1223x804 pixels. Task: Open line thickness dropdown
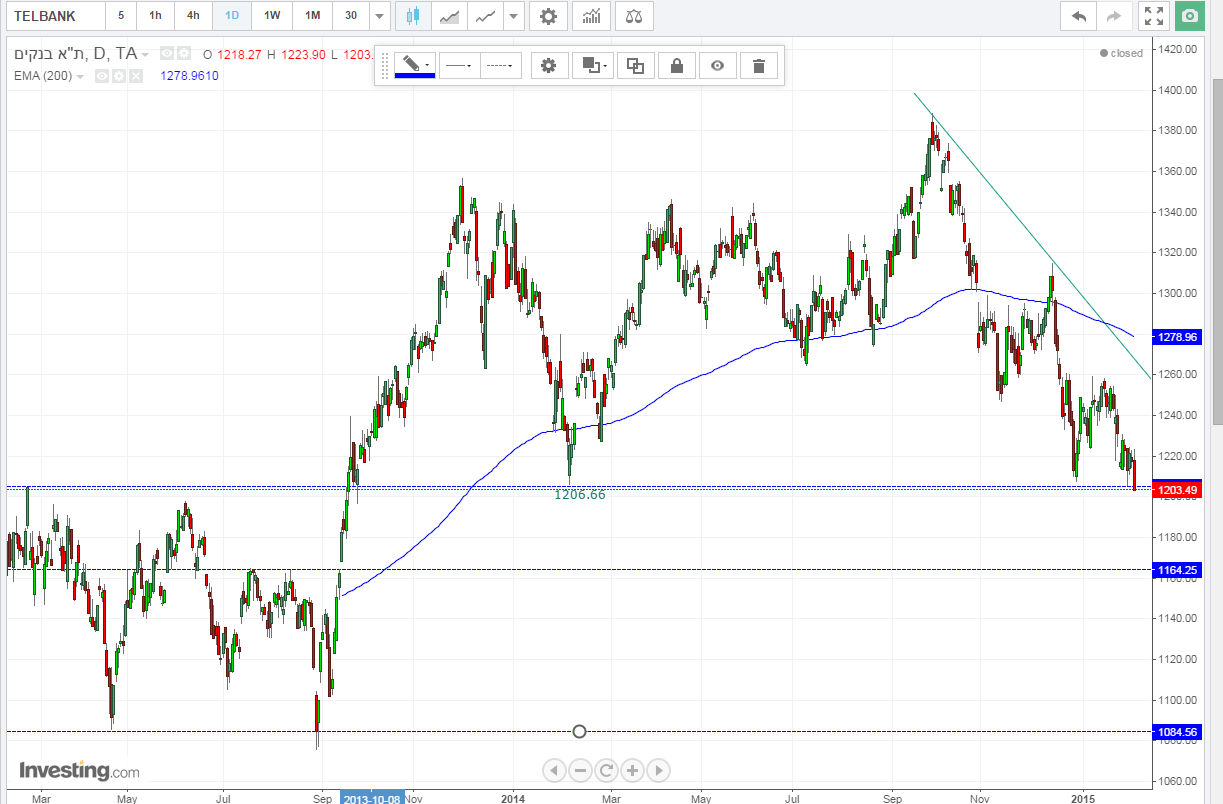[460, 66]
